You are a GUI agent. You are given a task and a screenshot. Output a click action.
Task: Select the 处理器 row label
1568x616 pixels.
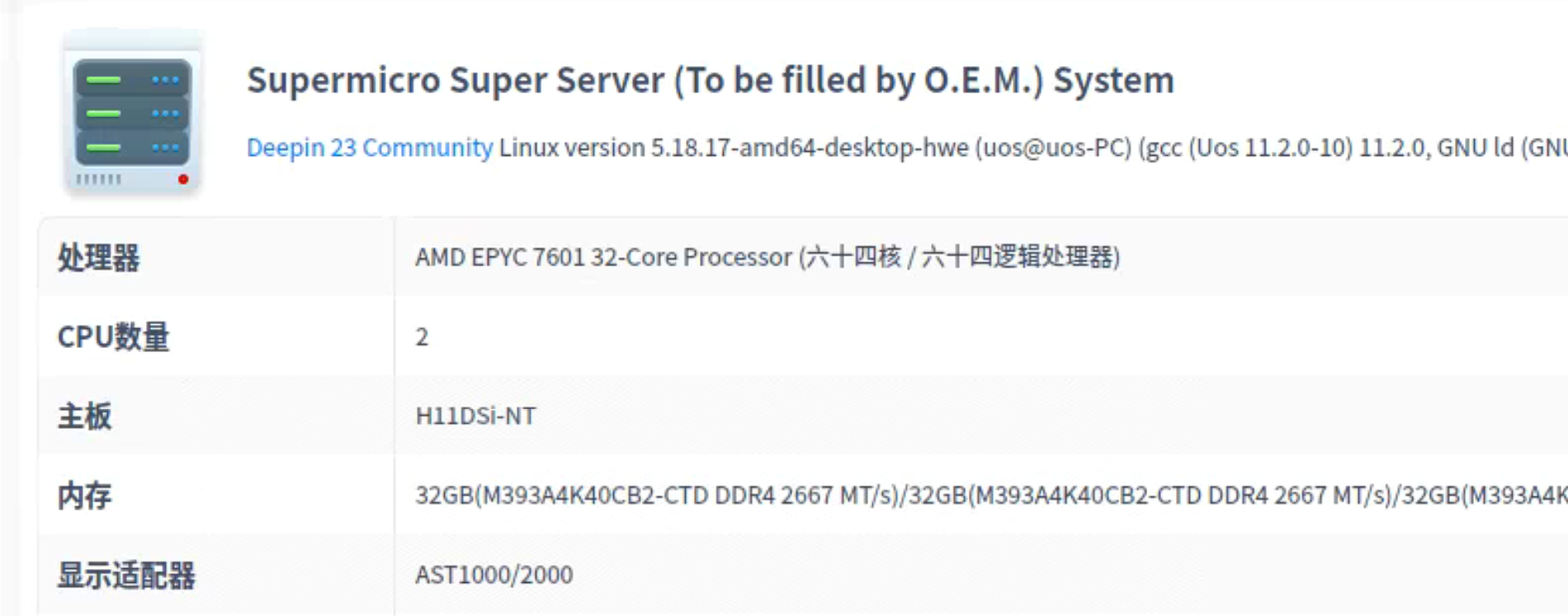pyautogui.click(x=98, y=258)
